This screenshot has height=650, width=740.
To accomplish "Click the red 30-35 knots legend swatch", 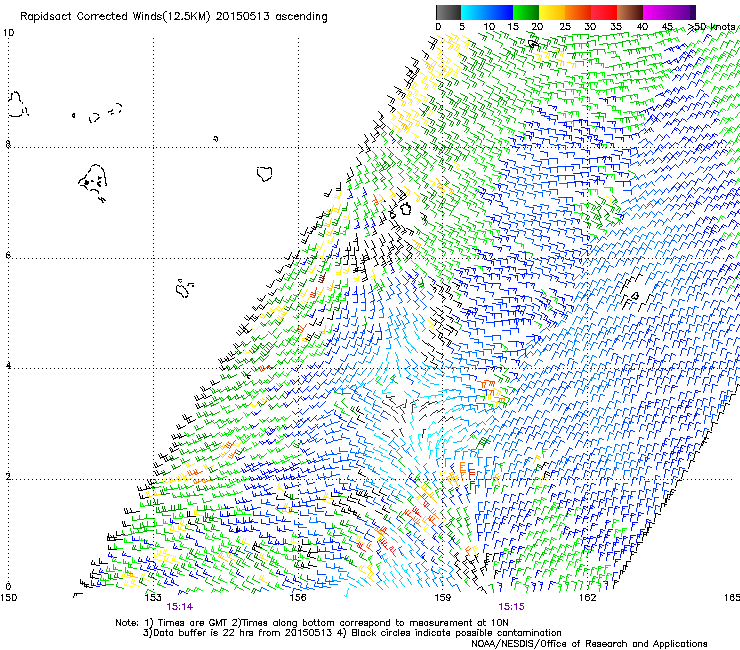I will click(x=604, y=12).
